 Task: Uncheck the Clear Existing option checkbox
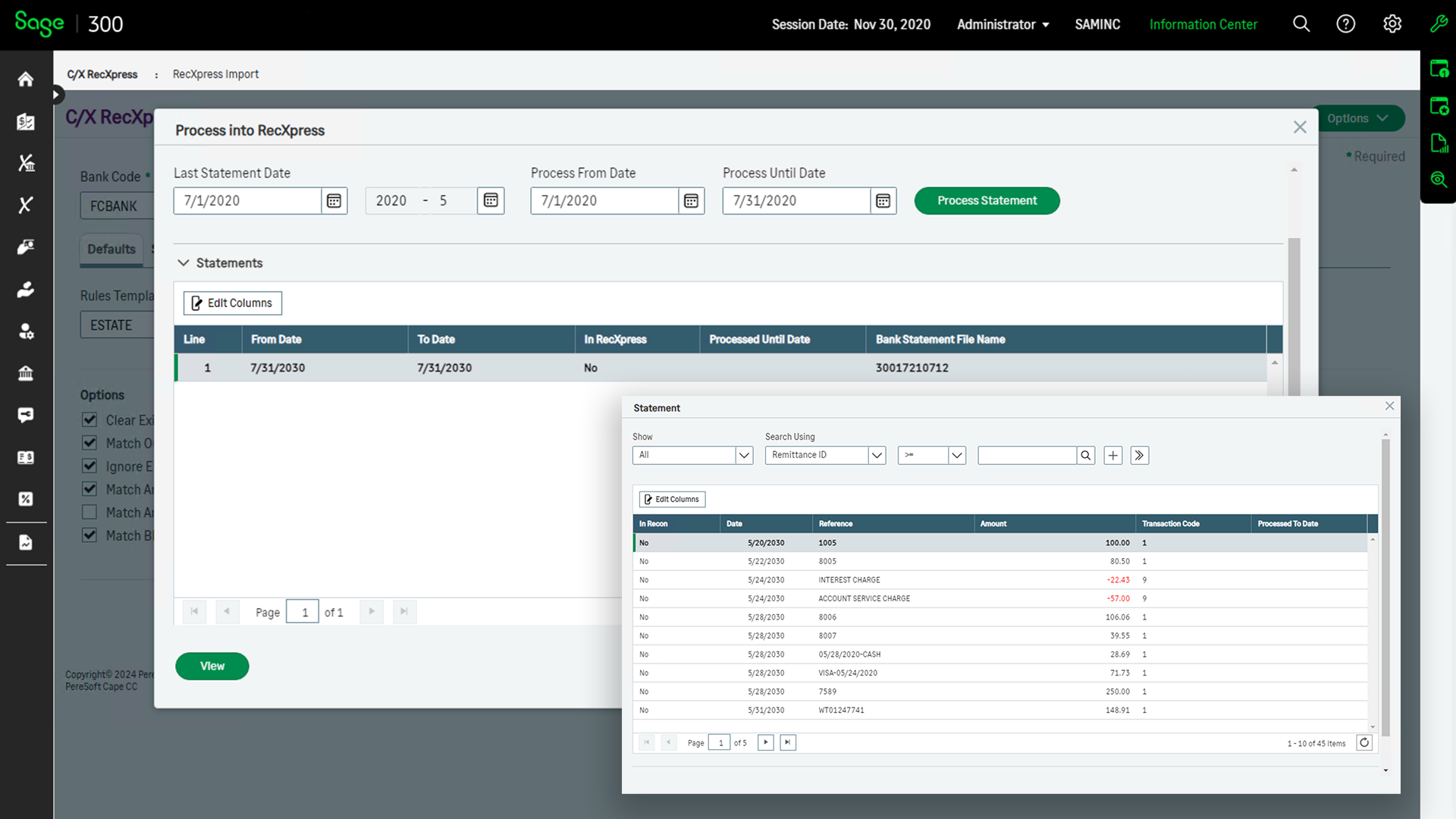pyautogui.click(x=89, y=419)
